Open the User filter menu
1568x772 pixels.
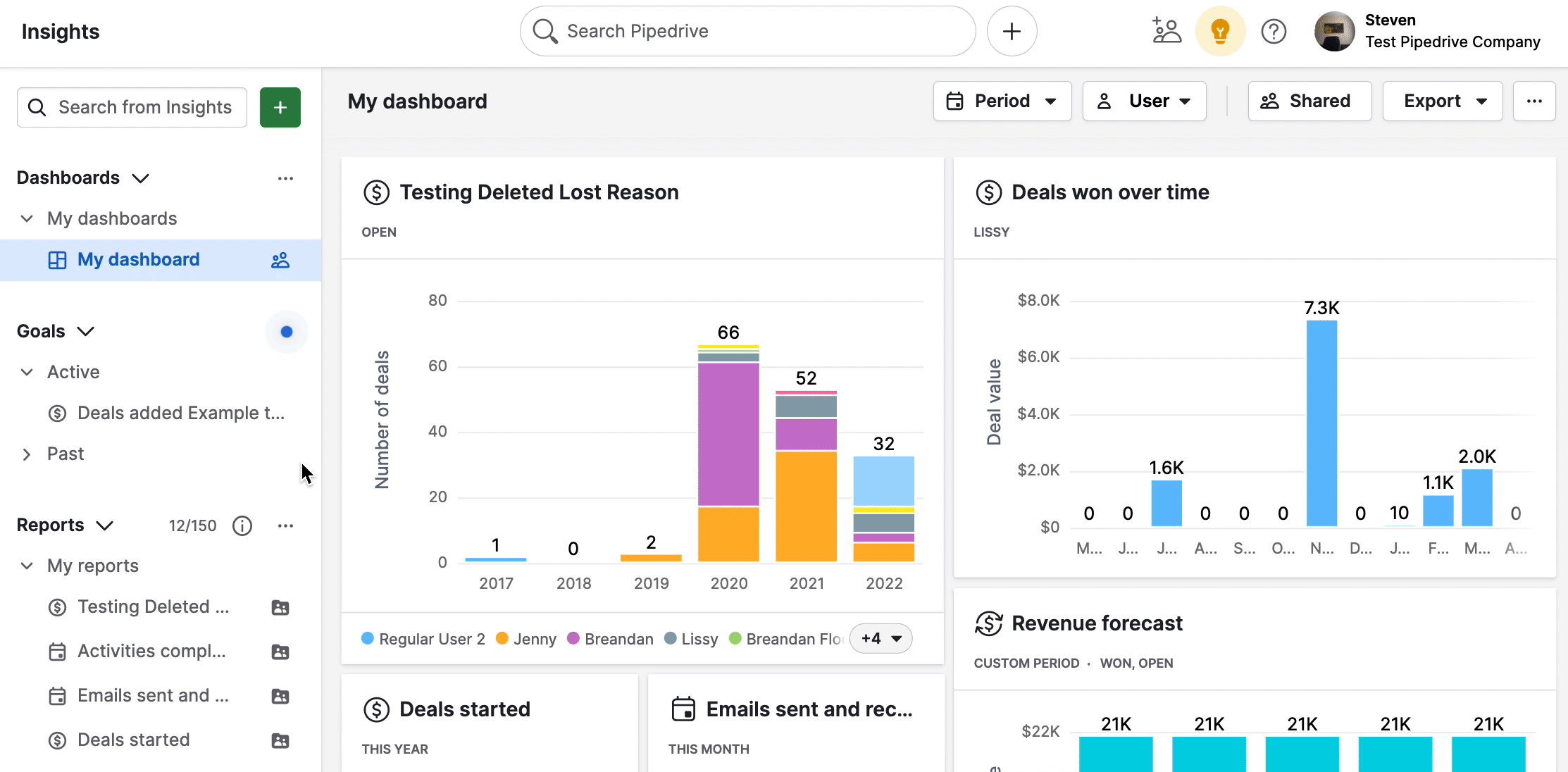click(x=1144, y=101)
